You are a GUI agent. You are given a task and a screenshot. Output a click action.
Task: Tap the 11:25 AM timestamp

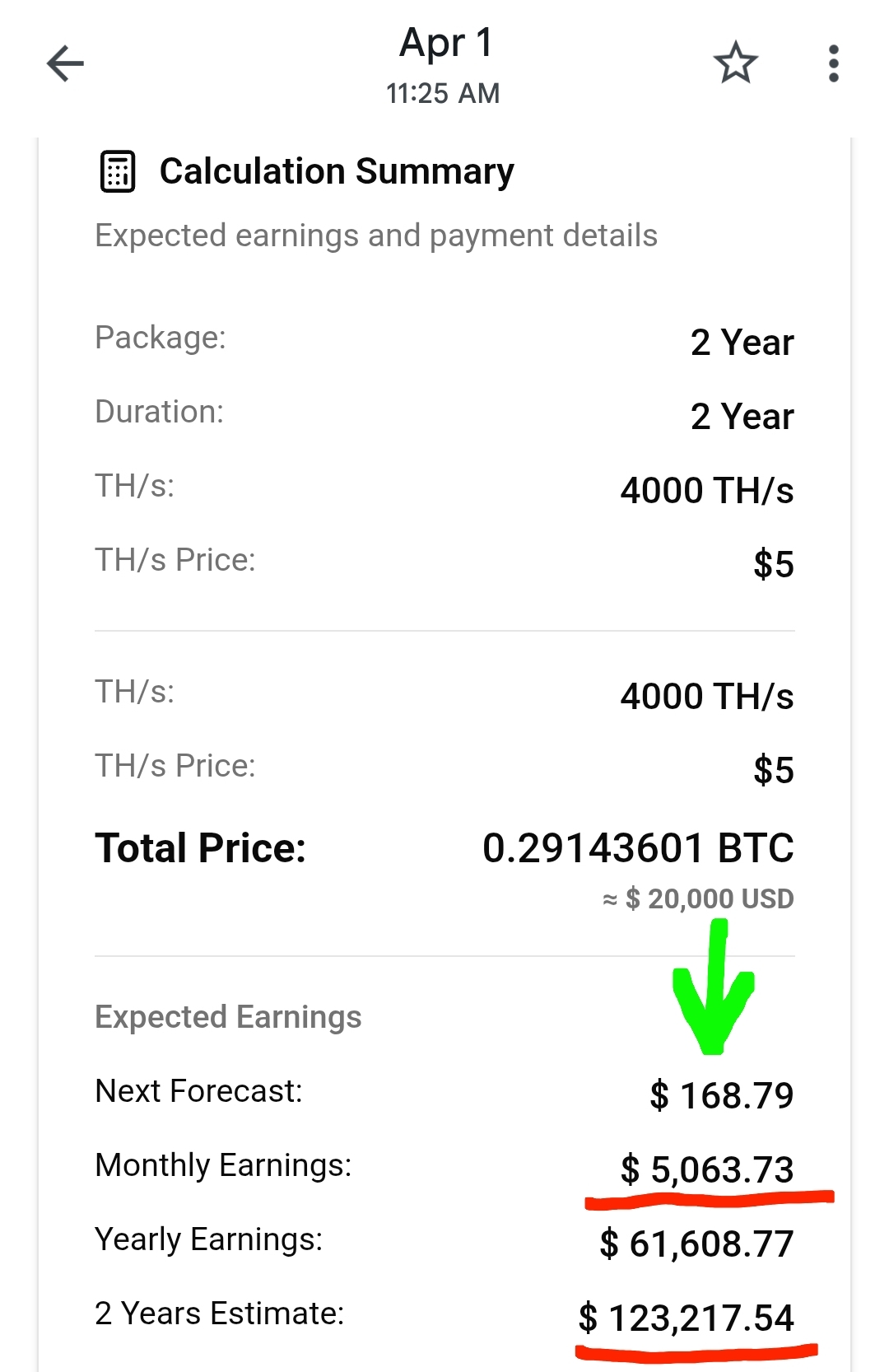point(443,94)
